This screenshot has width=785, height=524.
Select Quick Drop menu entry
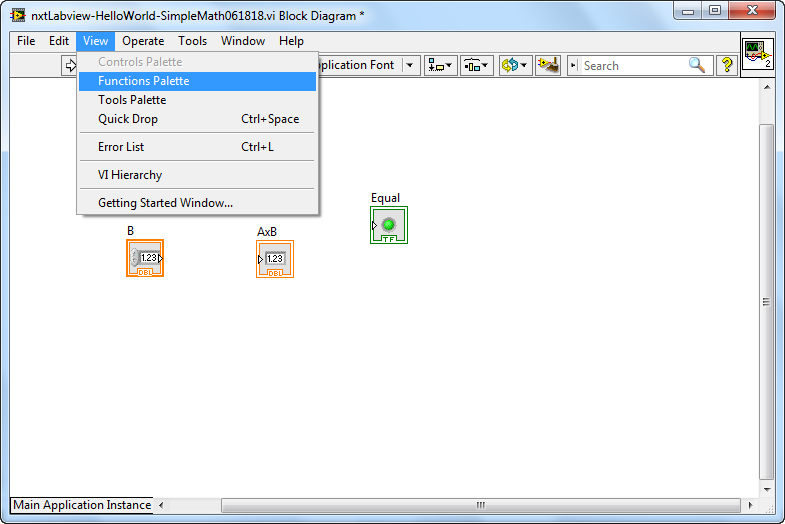(x=197, y=119)
